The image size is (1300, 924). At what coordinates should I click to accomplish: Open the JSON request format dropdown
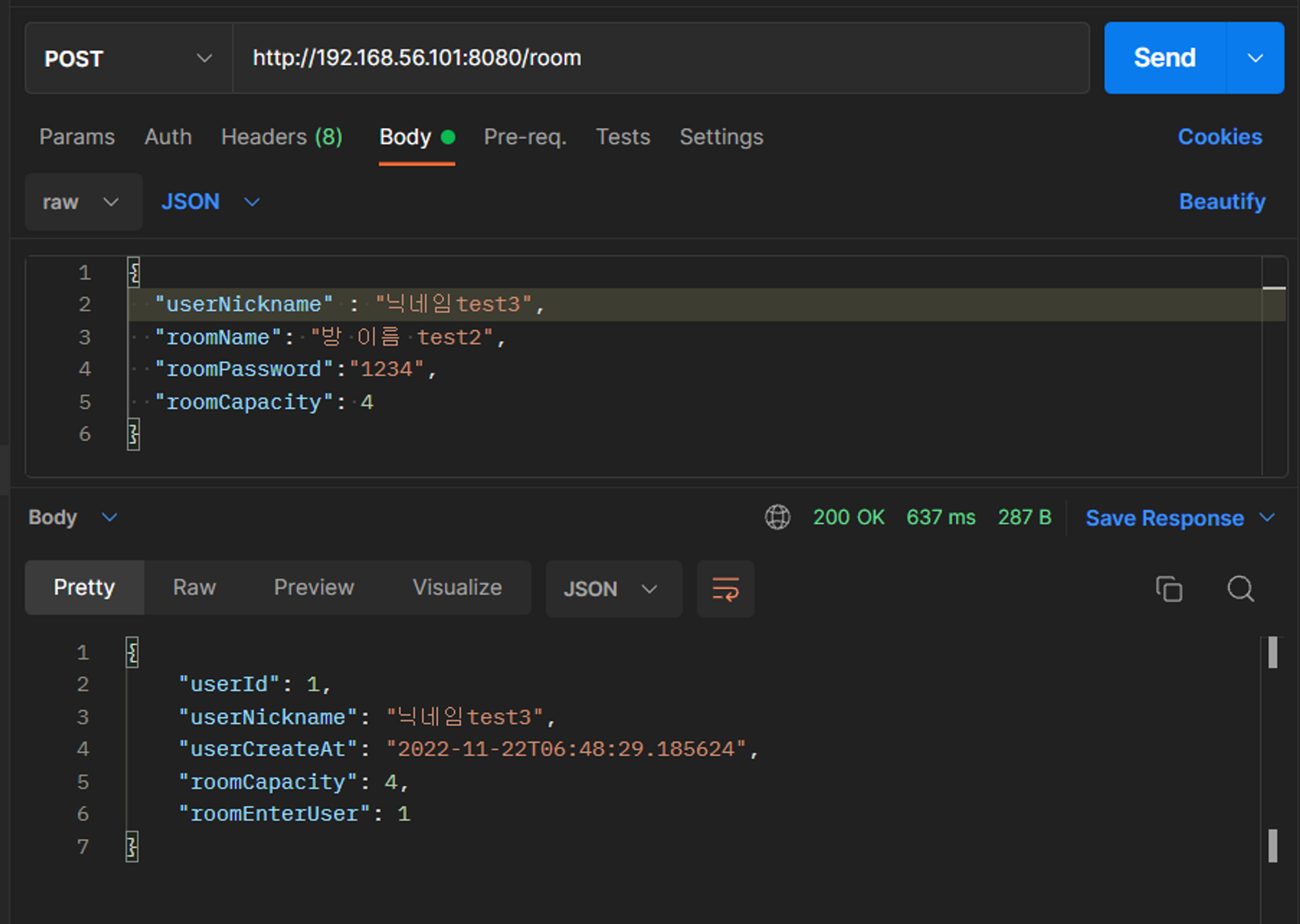(211, 202)
